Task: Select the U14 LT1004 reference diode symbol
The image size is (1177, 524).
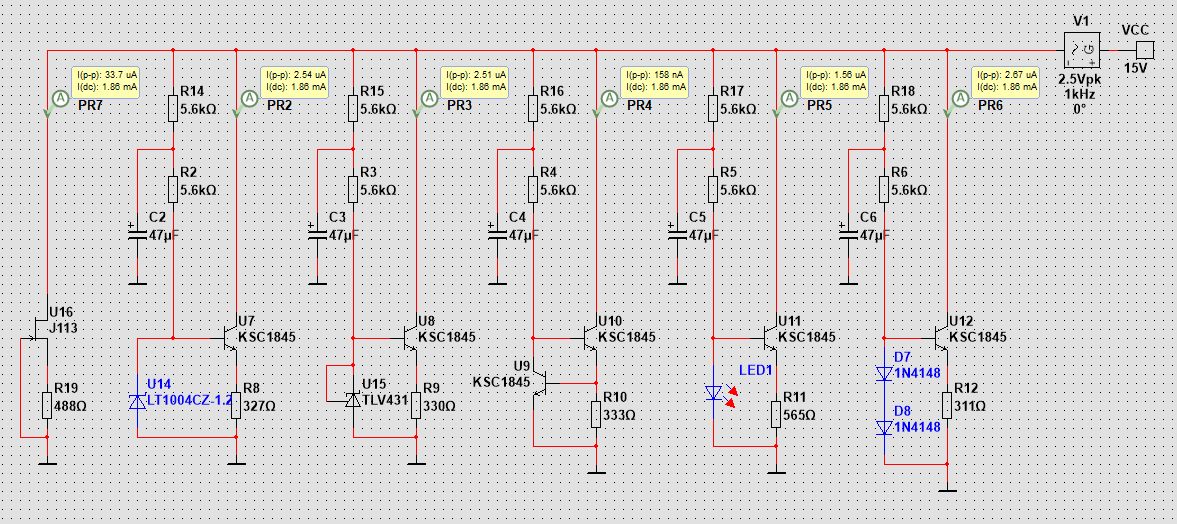Action: point(137,402)
